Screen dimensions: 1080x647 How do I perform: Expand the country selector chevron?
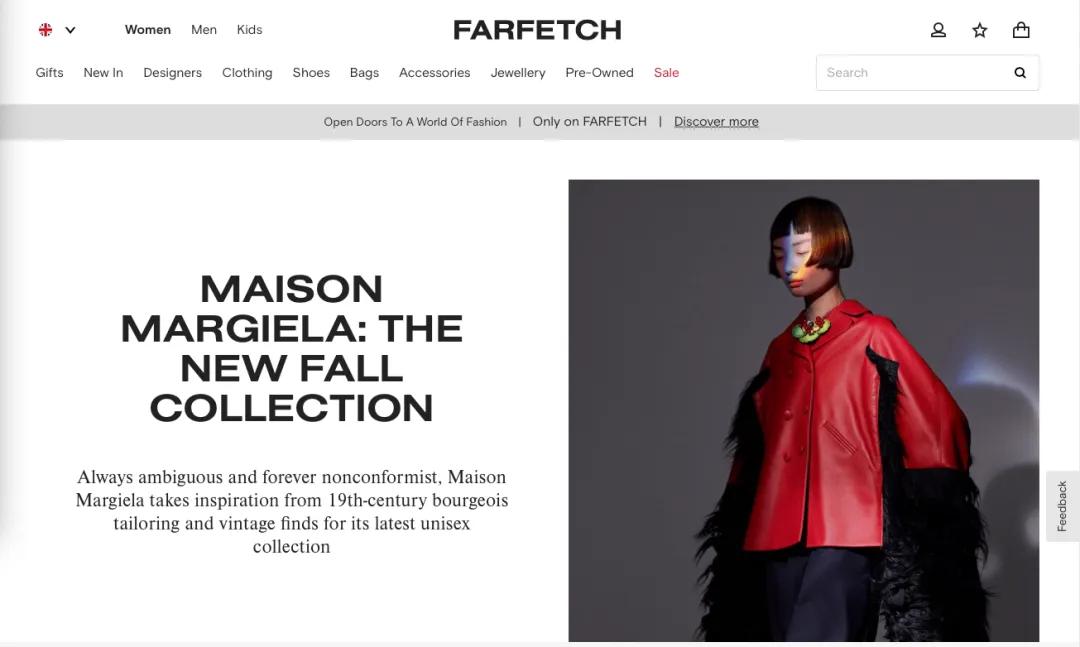click(x=70, y=30)
